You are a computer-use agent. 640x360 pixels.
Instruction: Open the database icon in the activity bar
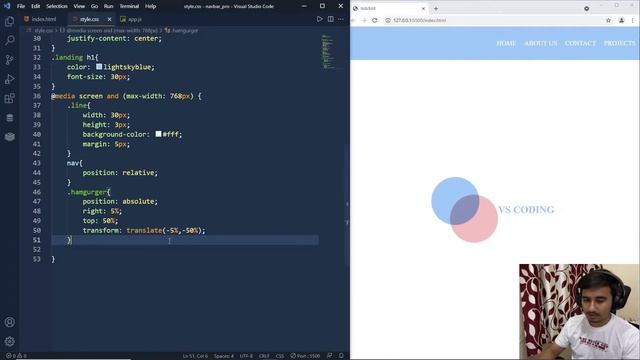pos(9,118)
